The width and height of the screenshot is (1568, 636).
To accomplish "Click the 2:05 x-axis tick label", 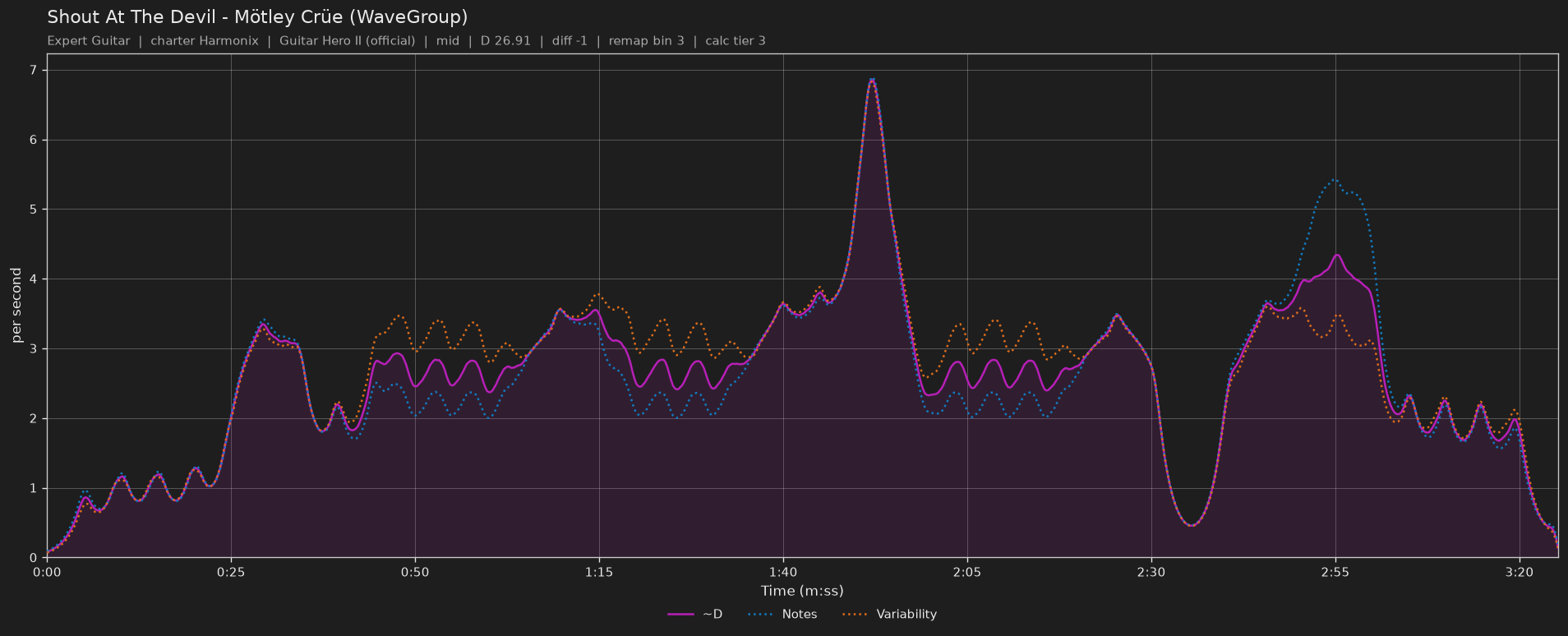I will click(967, 572).
